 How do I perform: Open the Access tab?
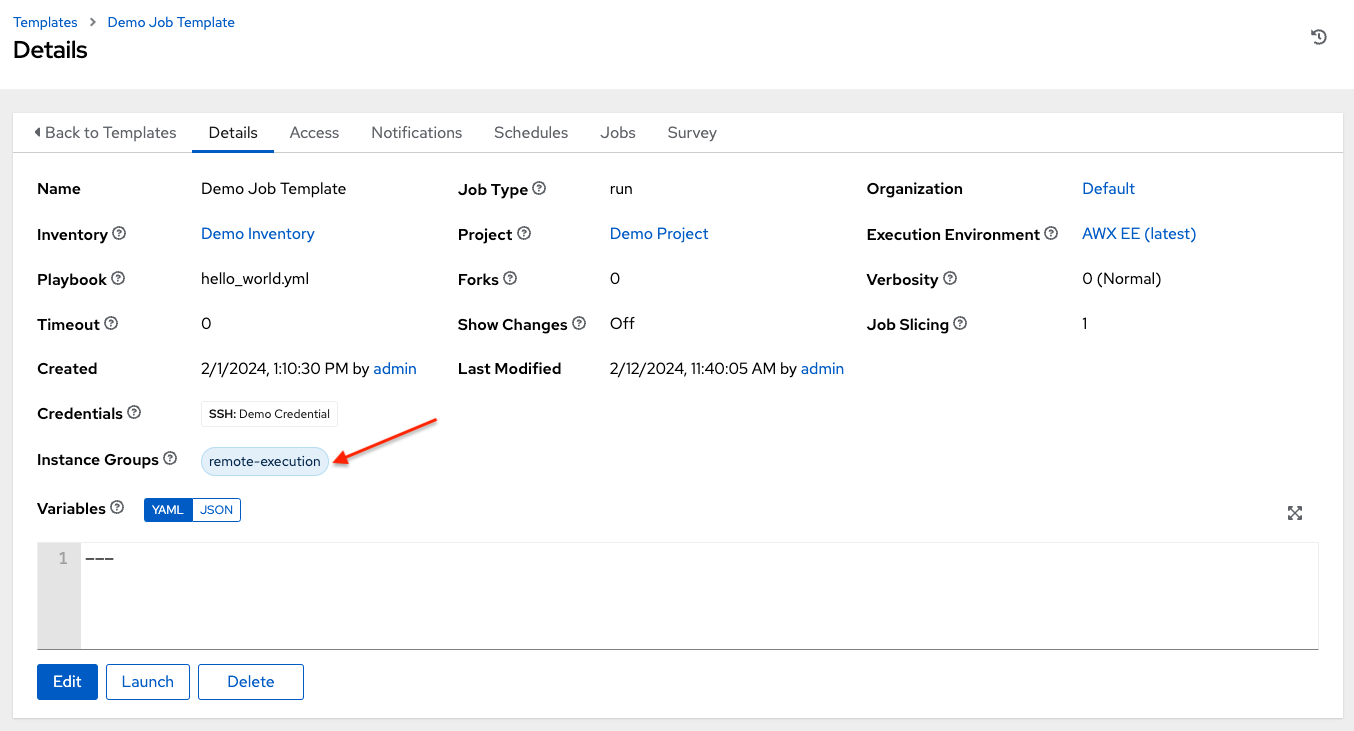[314, 132]
